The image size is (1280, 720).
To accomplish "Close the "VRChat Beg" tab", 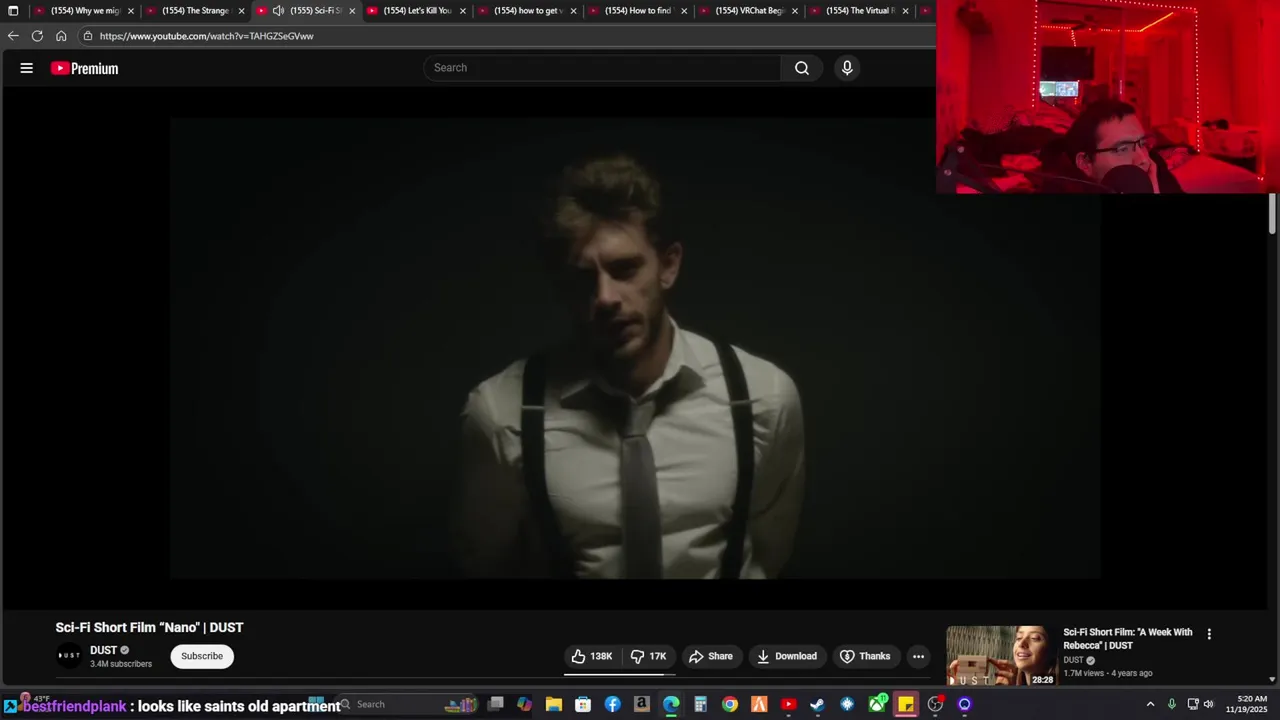I will [x=795, y=11].
